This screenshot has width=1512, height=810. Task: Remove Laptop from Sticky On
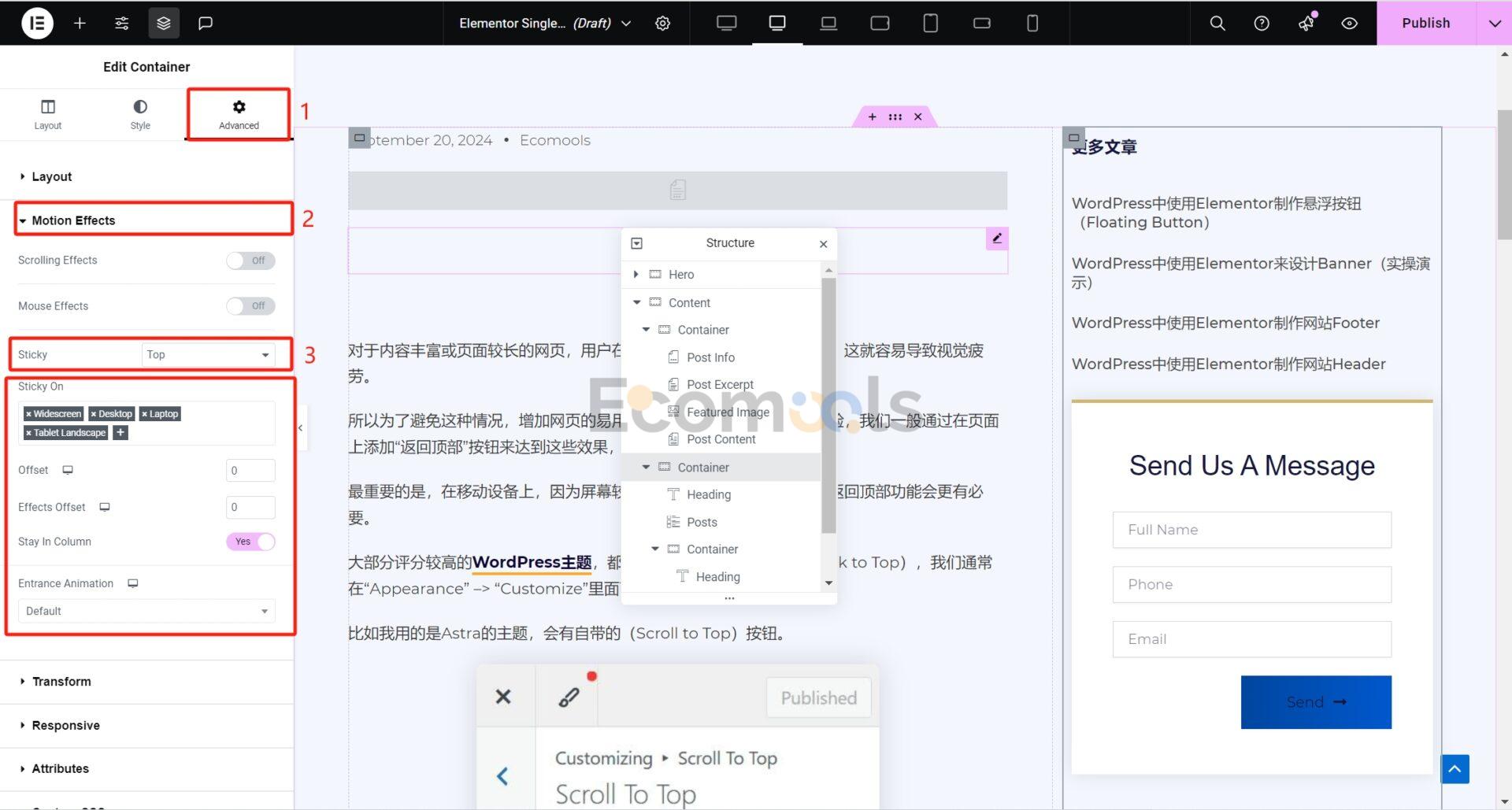(144, 414)
